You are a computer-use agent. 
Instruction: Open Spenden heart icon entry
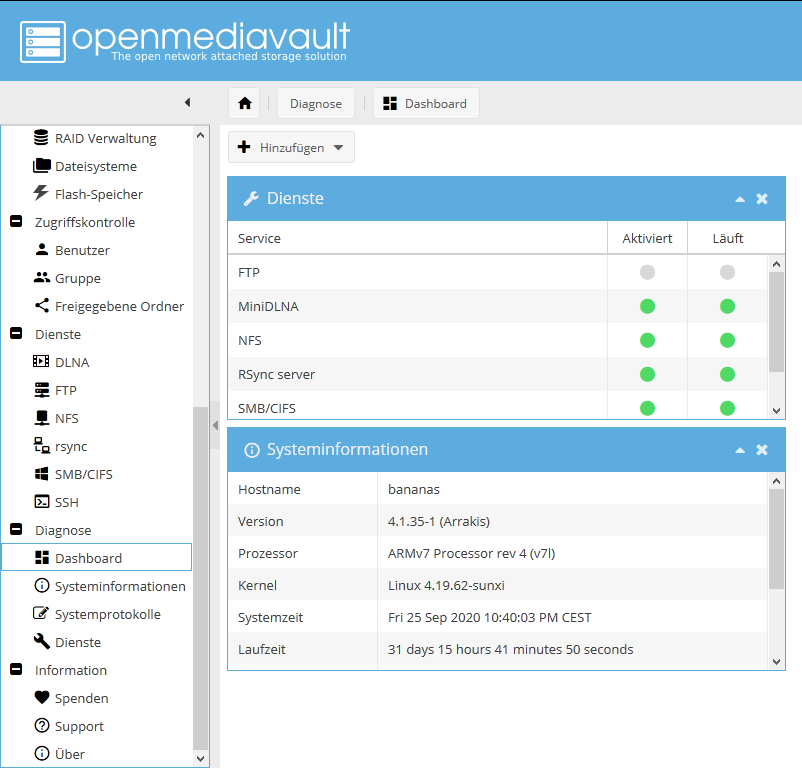click(81, 698)
